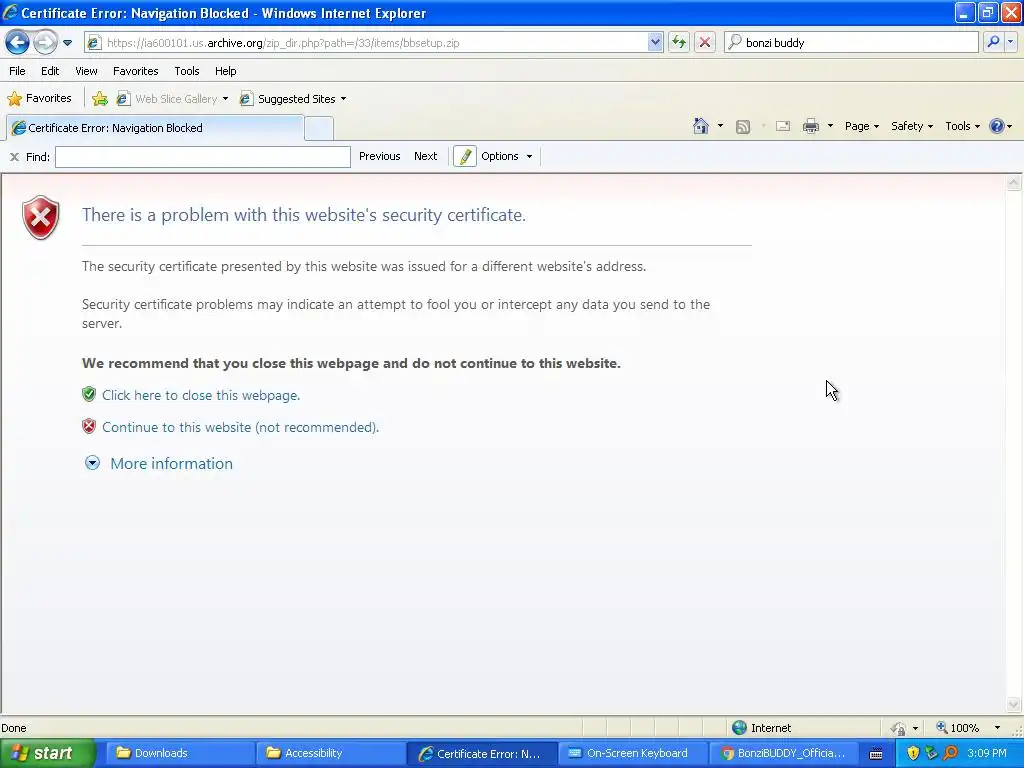
Task: Open the Safety command menu
Action: 912,126
